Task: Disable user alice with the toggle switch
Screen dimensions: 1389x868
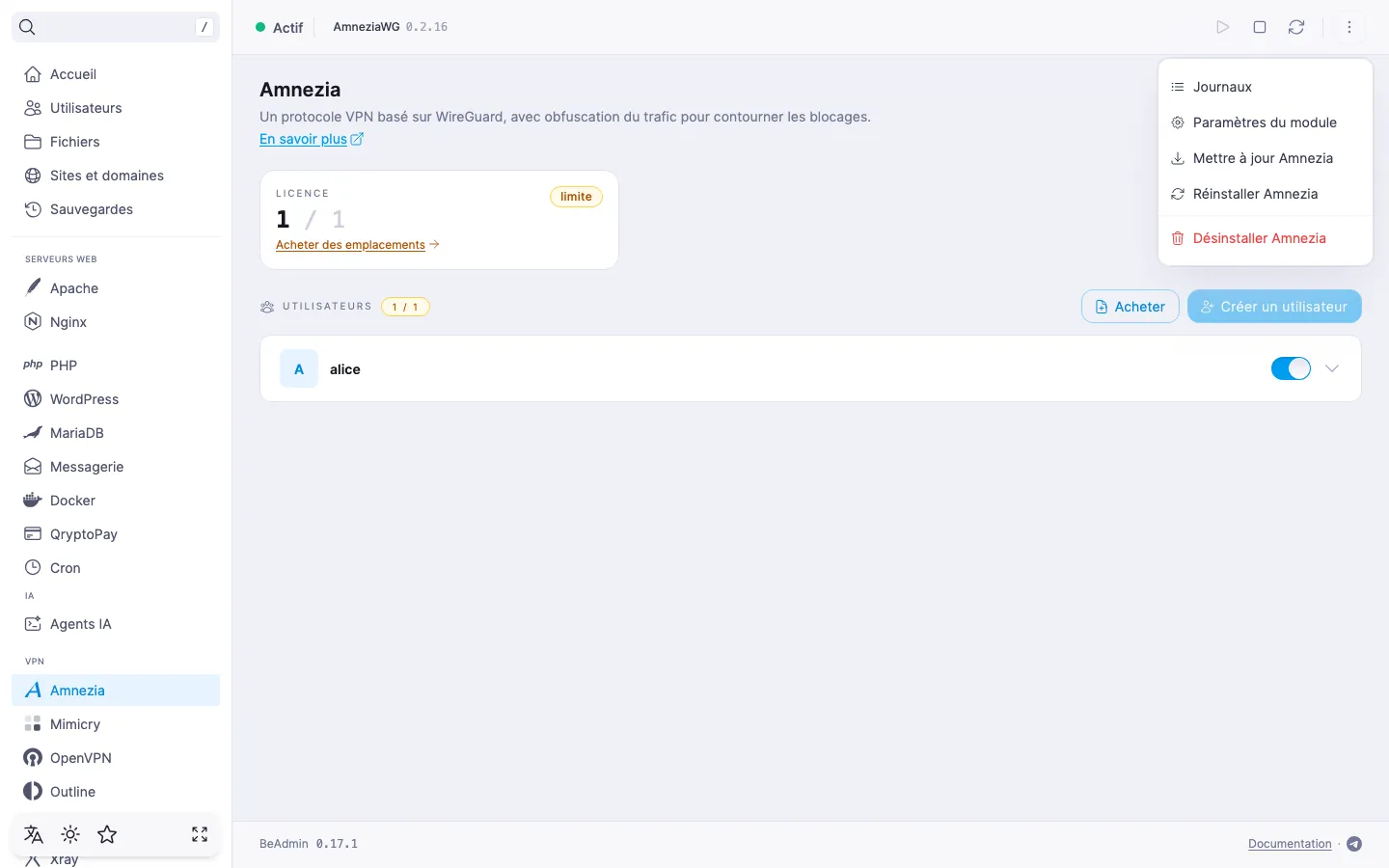Action: coord(1291,368)
